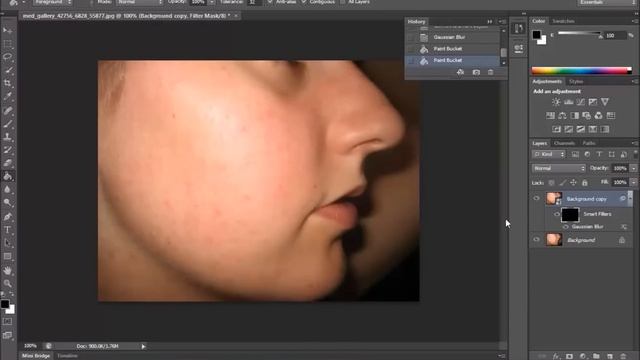The width and height of the screenshot is (640, 360).
Task: Switch to the Channels tab
Action: [x=564, y=143]
